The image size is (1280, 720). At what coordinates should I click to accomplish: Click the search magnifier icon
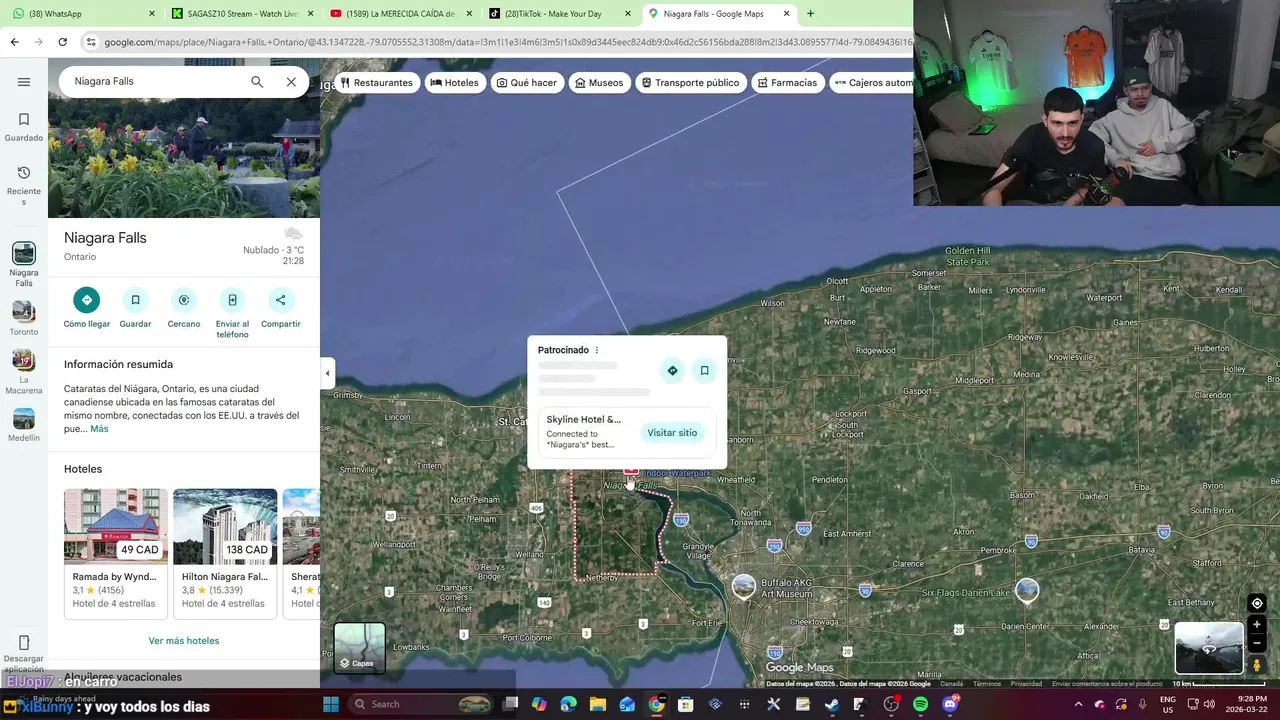click(x=257, y=82)
